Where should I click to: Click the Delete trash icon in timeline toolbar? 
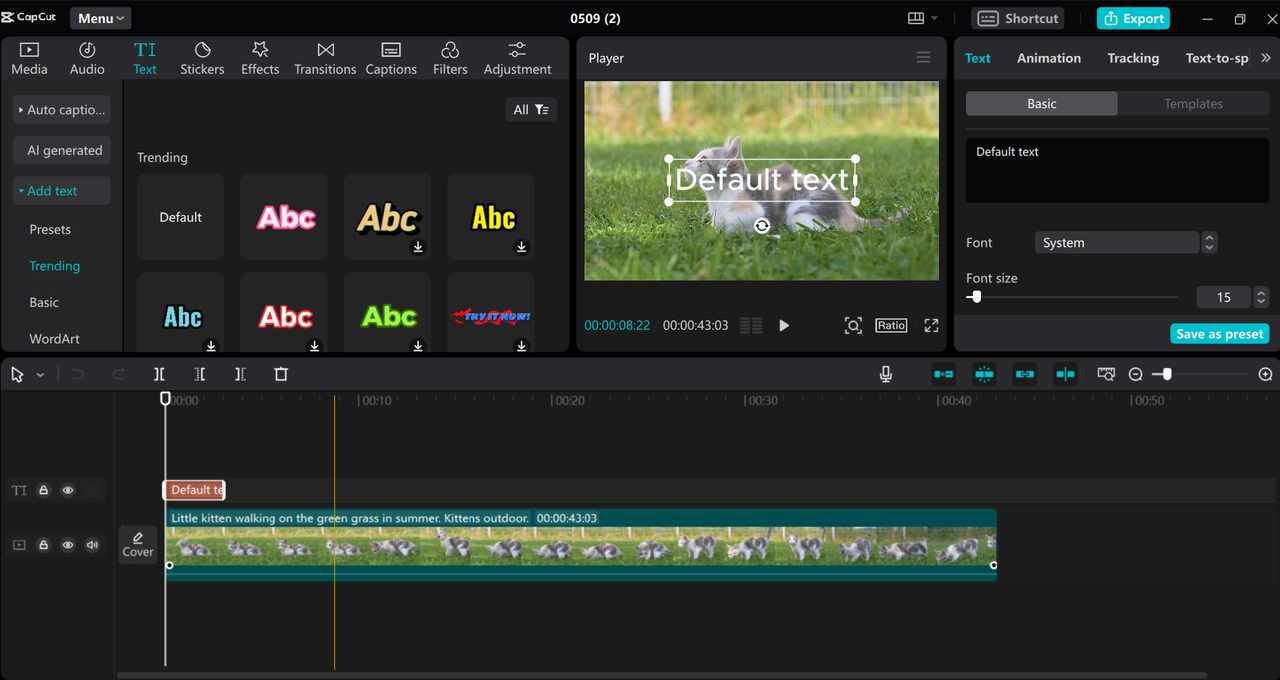(x=281, y=374)
